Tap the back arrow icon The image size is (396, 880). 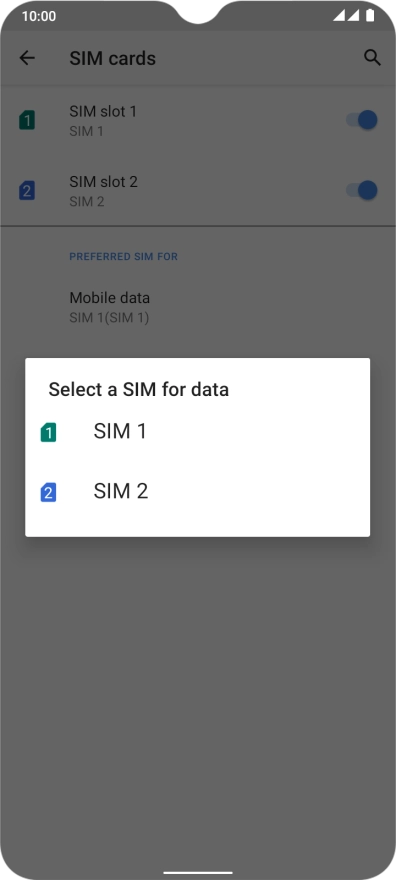[27, 58]
